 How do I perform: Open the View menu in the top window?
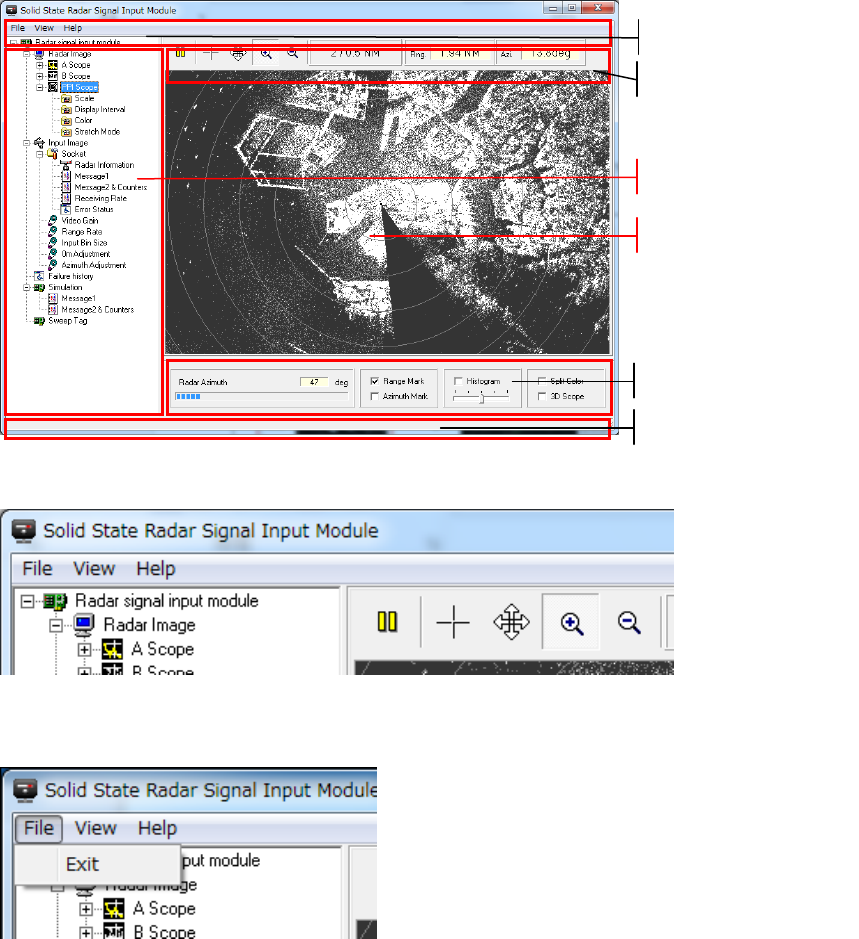point(44,28)
